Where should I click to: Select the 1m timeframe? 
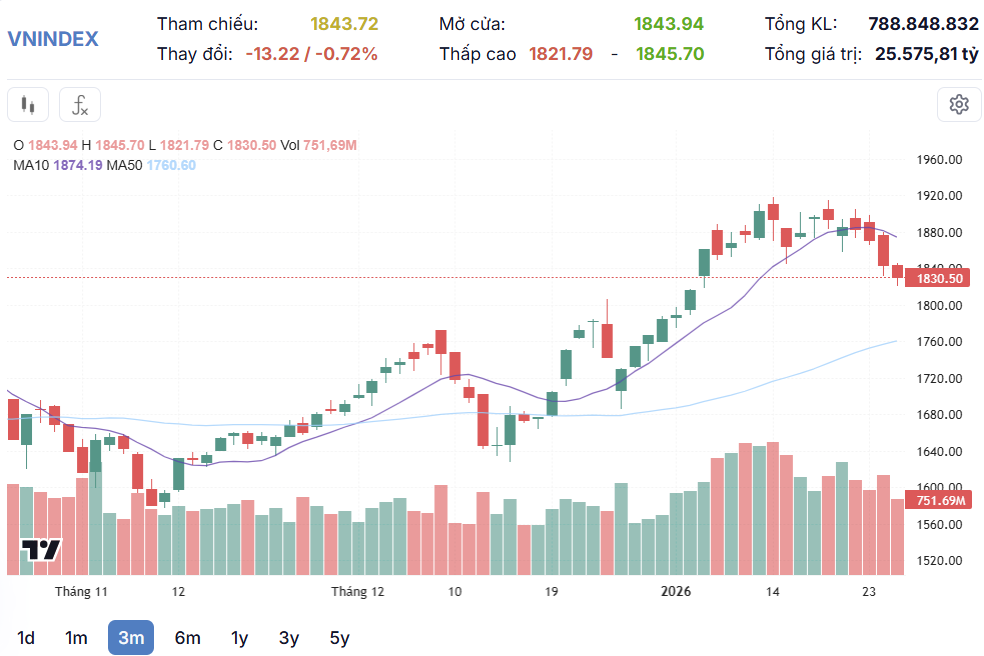click(76, 638)
